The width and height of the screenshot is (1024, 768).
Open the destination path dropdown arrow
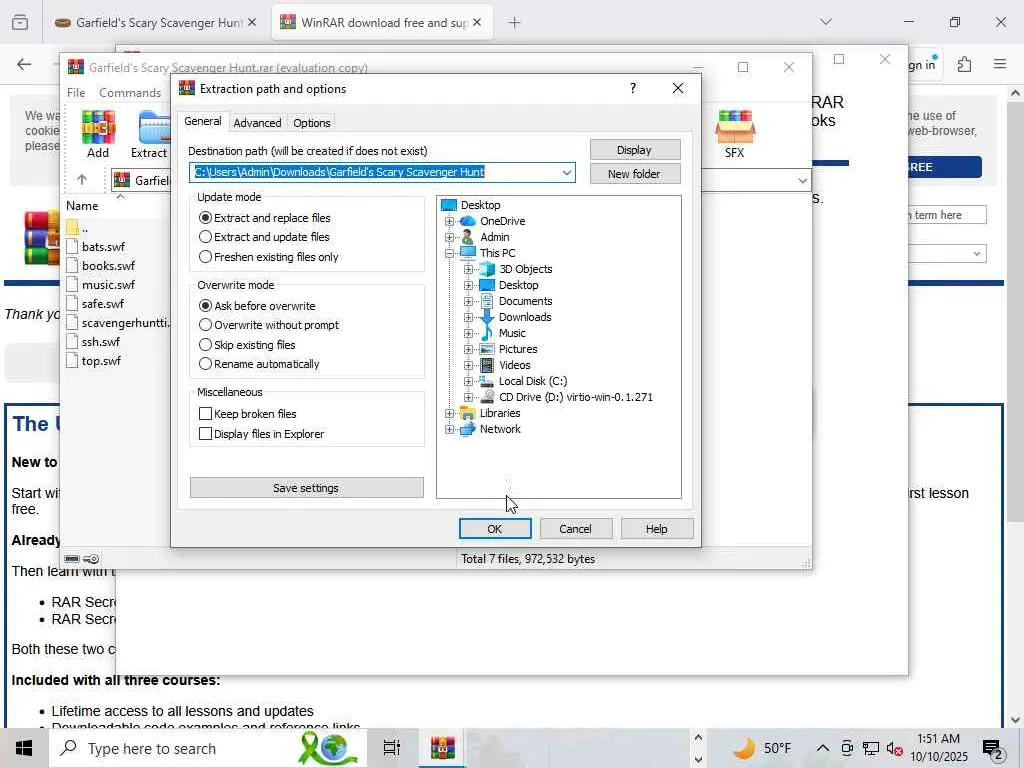coord(566,172)
